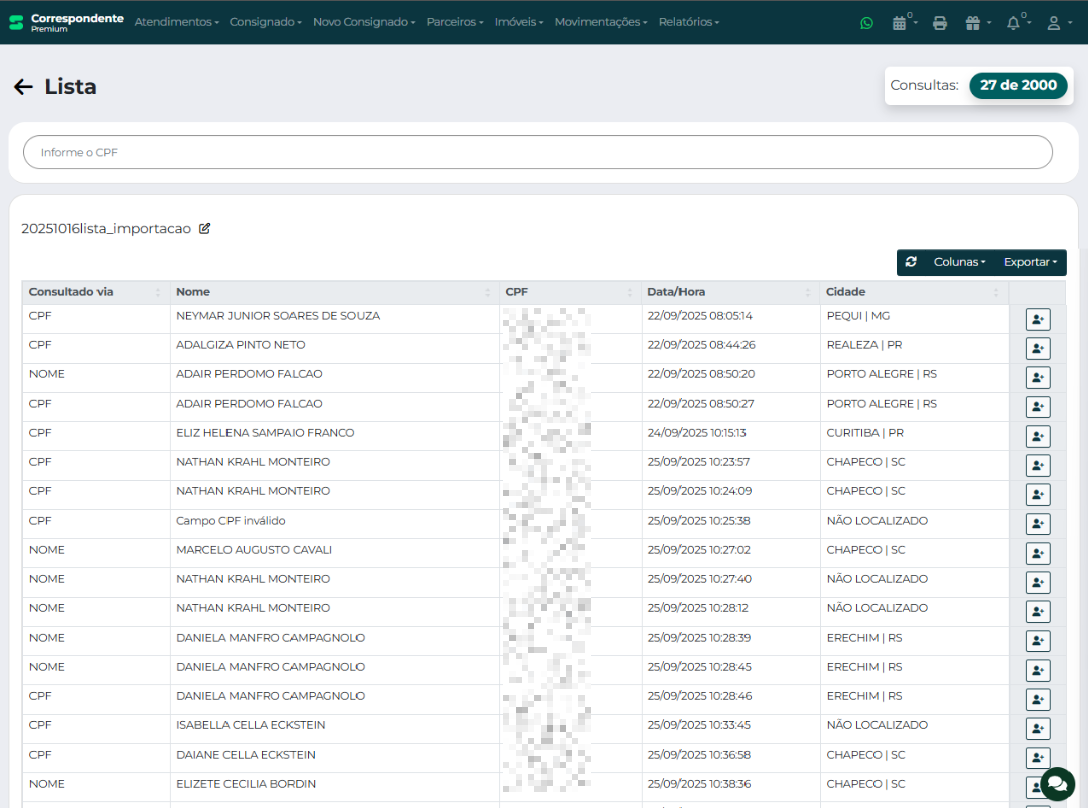The width and height of the screenshot is (1088, 808).
Task: Refresh the table with the reload icon
Action: (x=911, y=262)
